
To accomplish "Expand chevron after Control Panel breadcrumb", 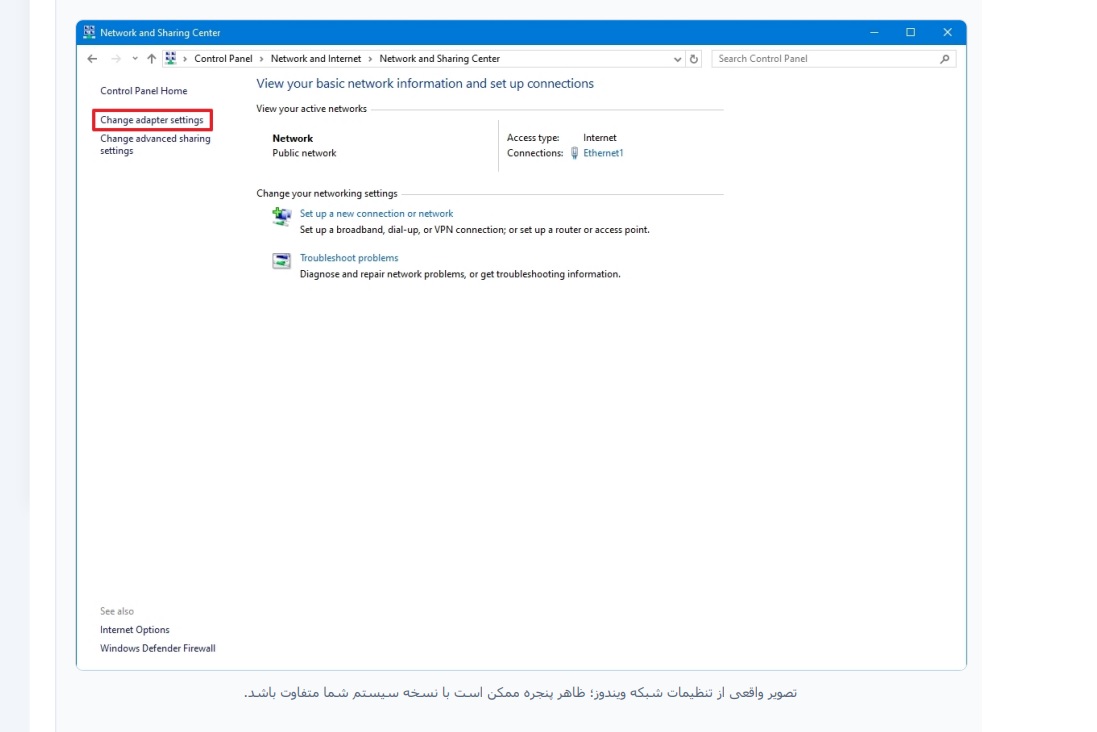I will 262,59.
